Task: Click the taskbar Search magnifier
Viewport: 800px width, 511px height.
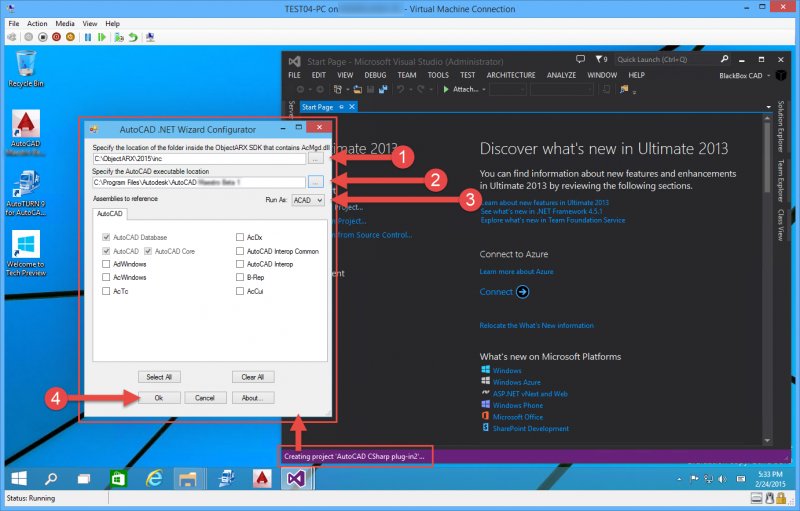Action: 51,478
